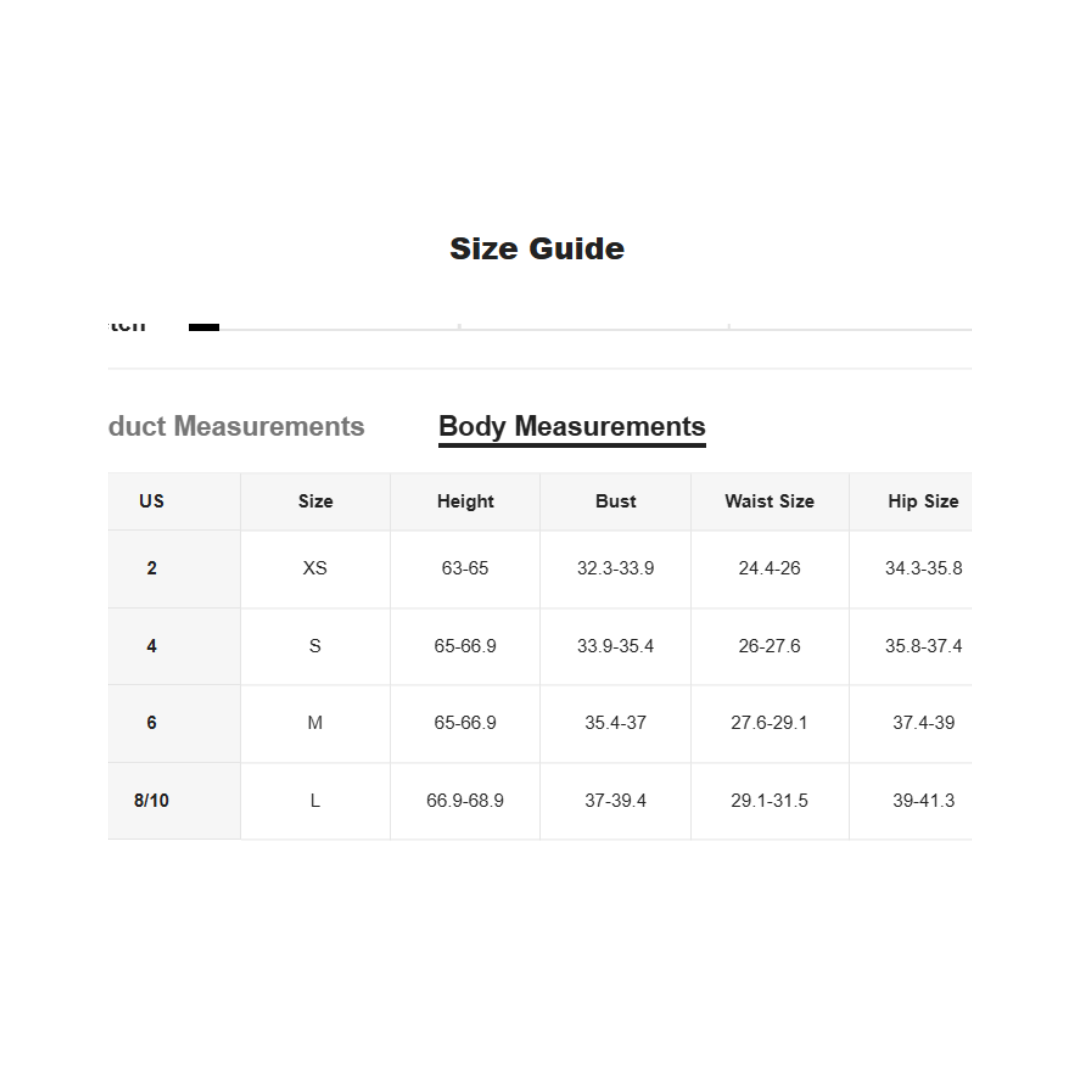1080x1080 pixels.
Task: Click the 39-41.3 hip cell
Action: [922, 801]
